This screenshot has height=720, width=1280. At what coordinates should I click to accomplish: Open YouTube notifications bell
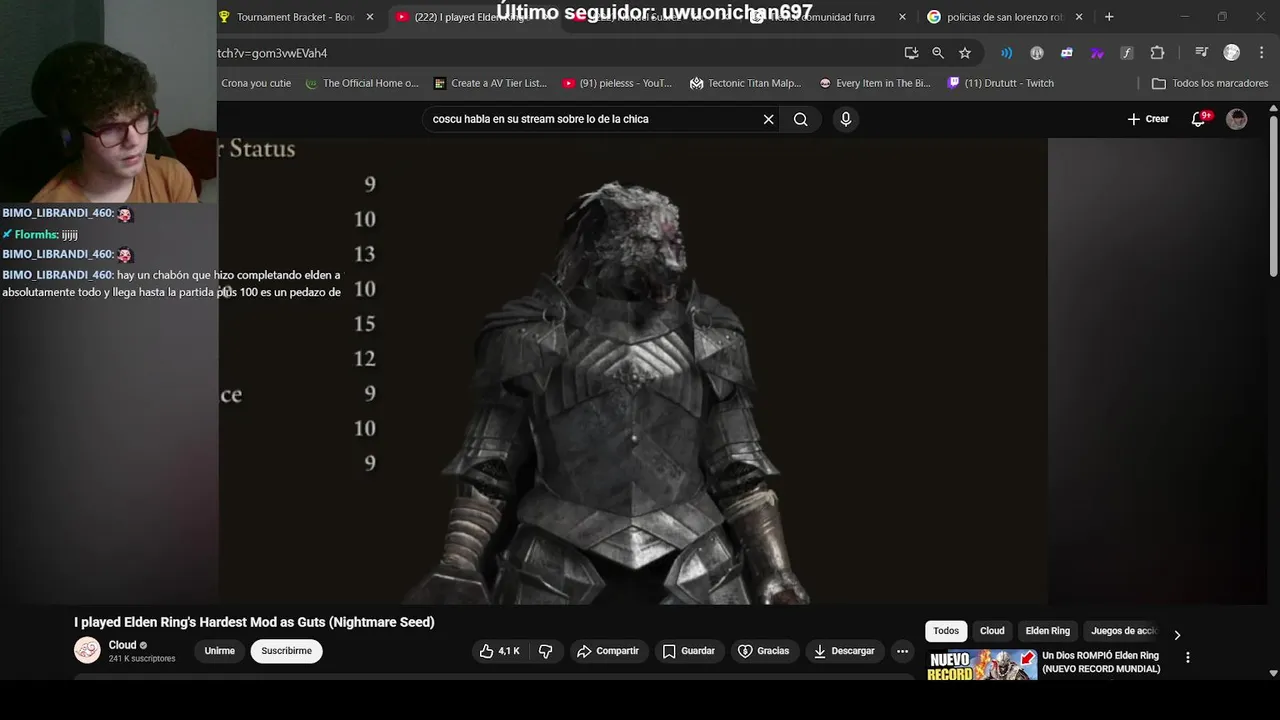1198,119
